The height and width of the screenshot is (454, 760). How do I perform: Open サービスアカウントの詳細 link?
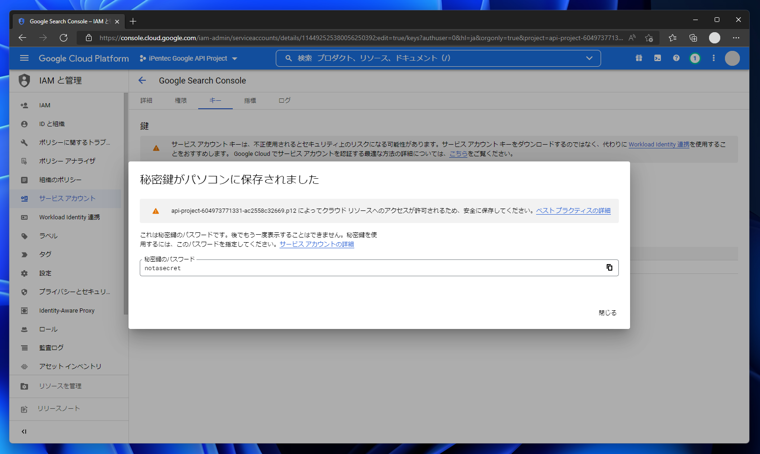(317, 244)
